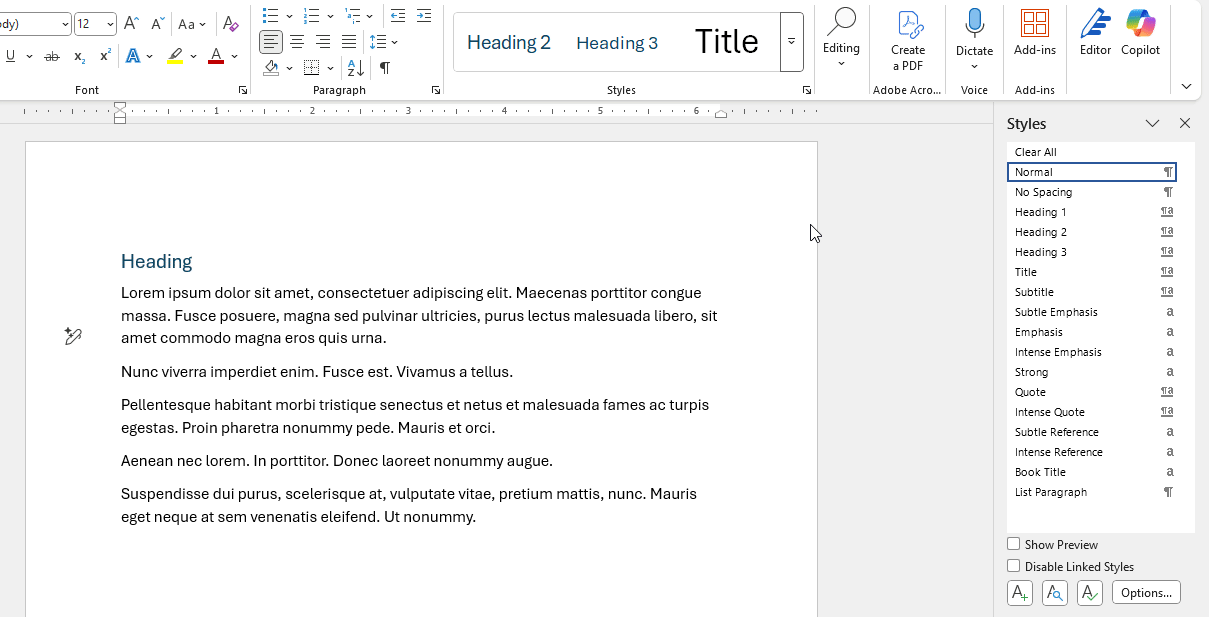This screenshot has width=1209, height=617.
Task: Open the Manage Styles dialog
Action: [x=1089, y=593]
